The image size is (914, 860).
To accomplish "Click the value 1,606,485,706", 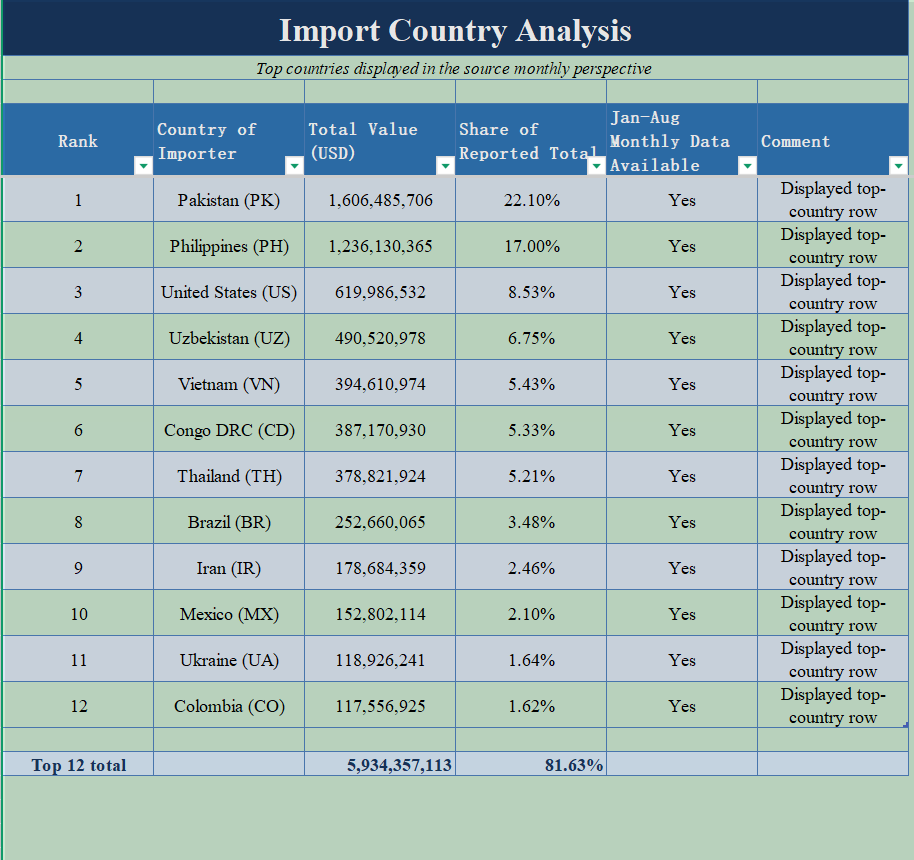I will pos(380,200).
